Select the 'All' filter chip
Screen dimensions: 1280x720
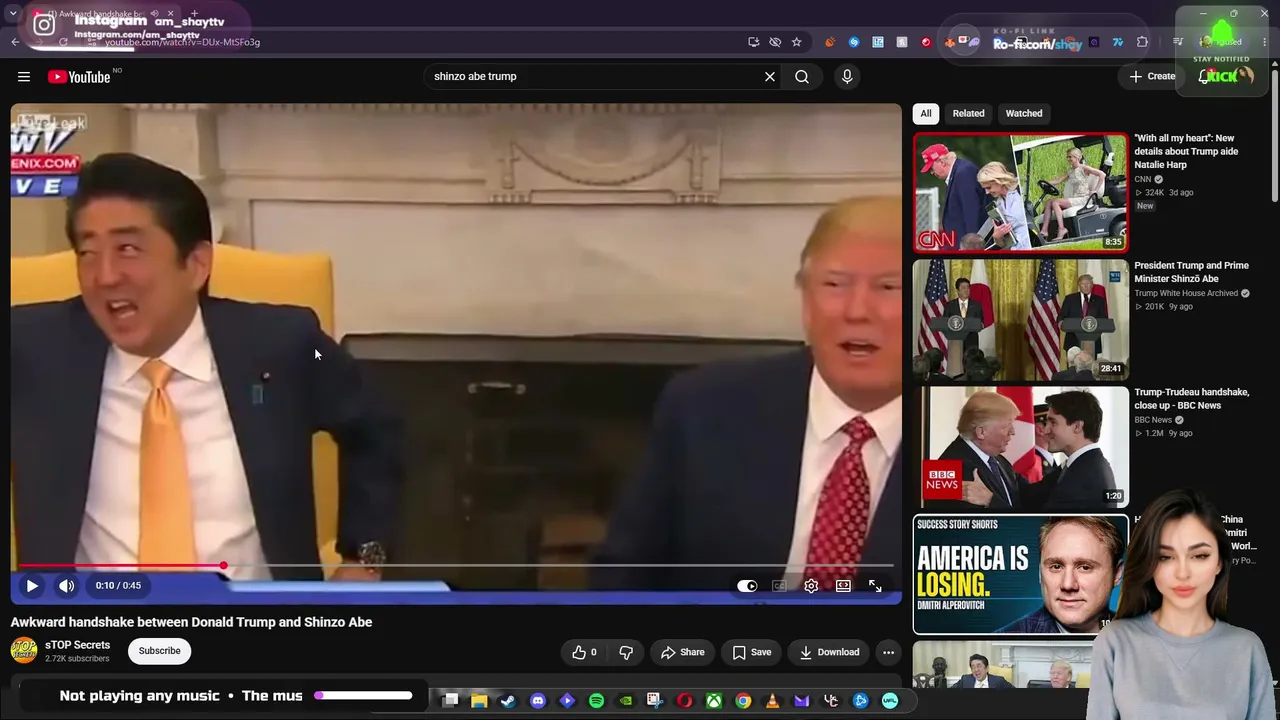926,113
